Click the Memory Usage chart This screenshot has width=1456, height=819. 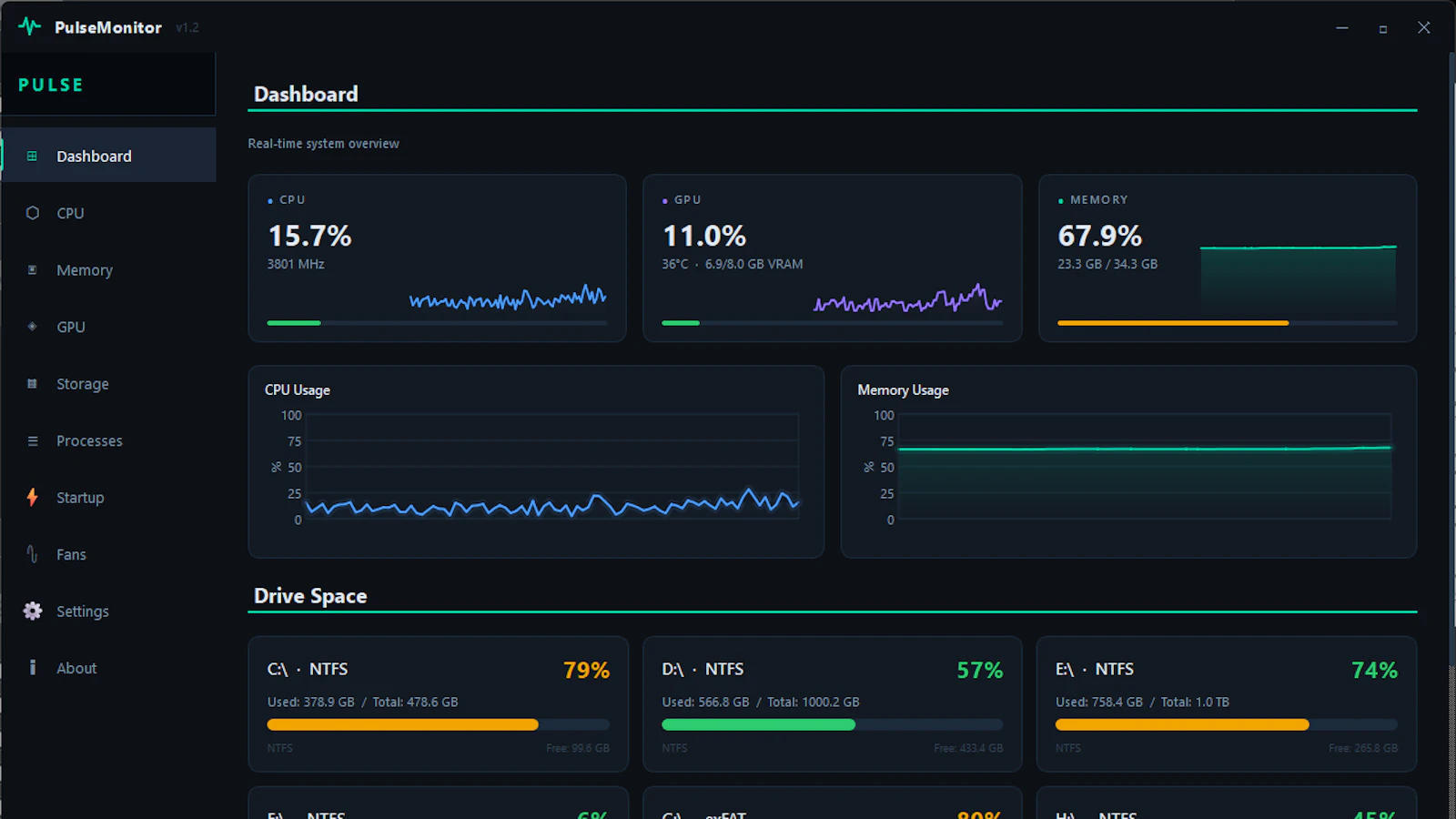(x=1144, y=467)
